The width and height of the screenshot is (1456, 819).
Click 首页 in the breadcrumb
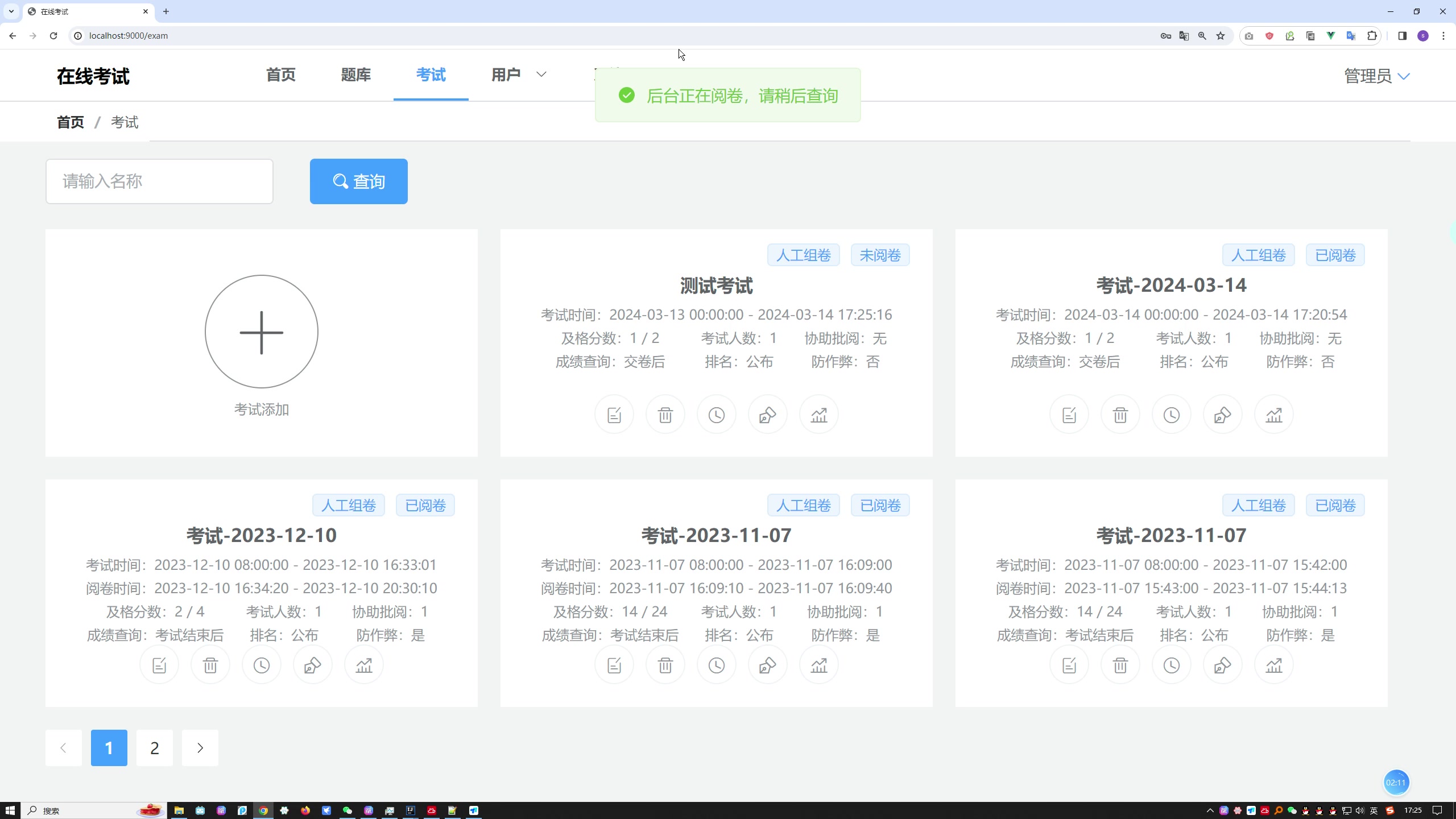tap(71, 122)
